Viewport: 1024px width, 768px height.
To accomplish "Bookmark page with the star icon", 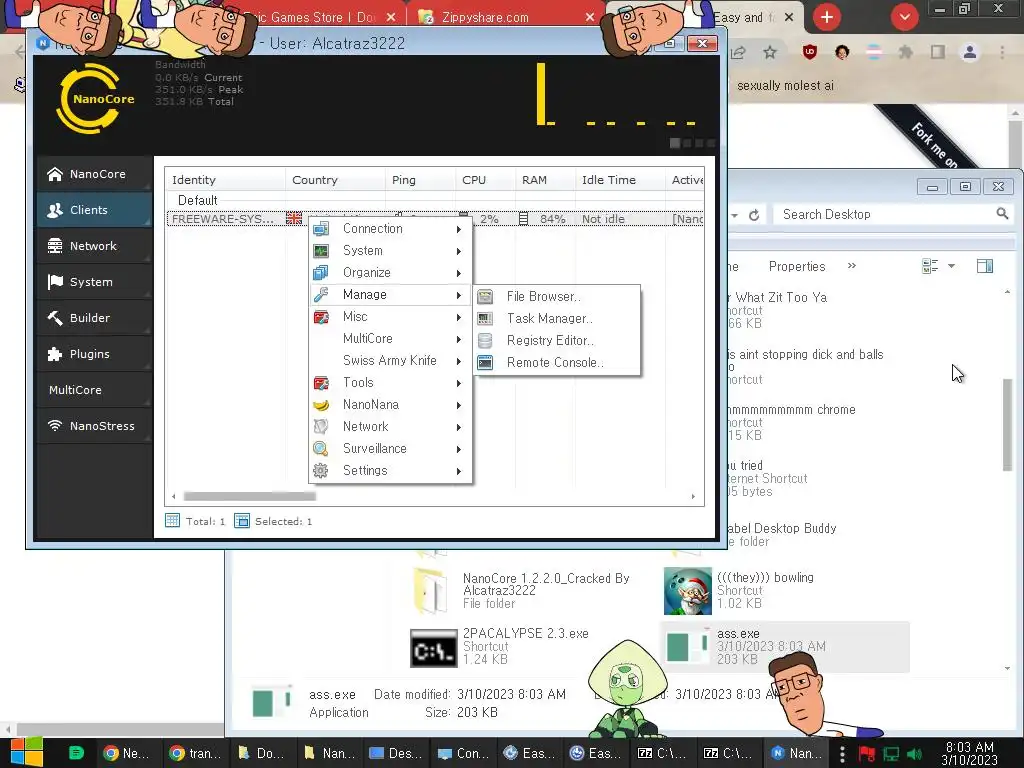I will click(x=770, y=52).
